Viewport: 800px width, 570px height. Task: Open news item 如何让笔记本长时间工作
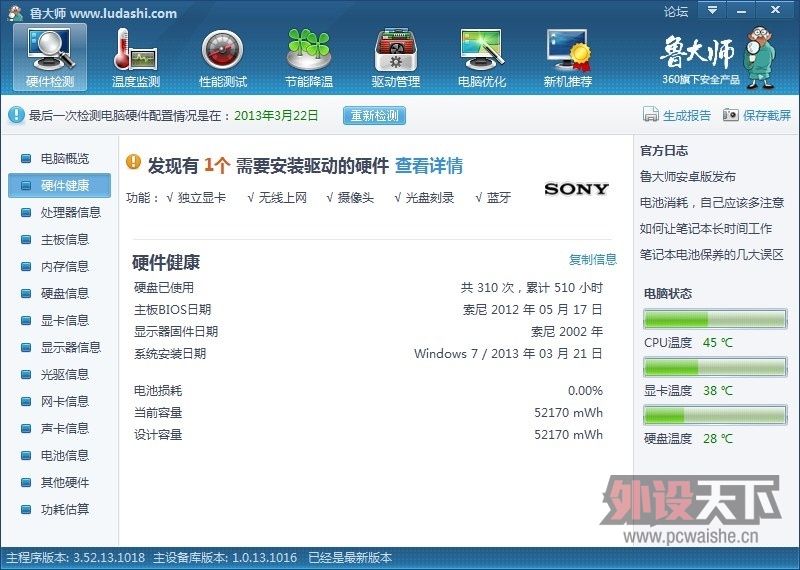706,229
